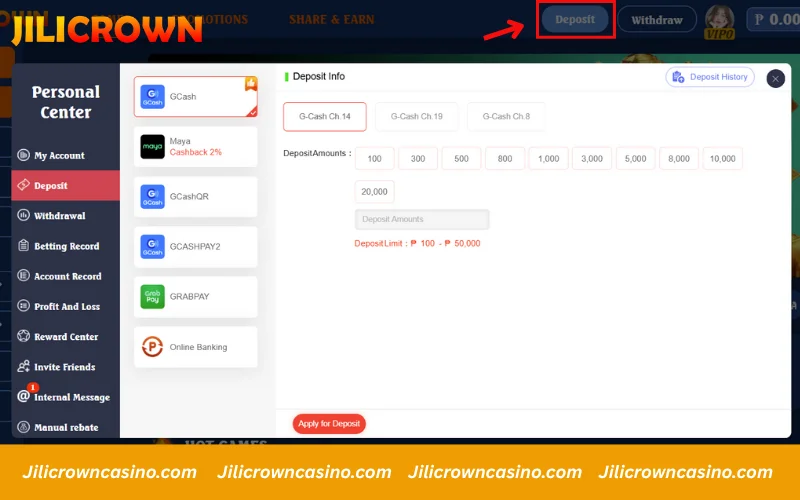Pick the 800 deposit amount
Viewport: 800px width, 500px height.
(x=505, y=159)
